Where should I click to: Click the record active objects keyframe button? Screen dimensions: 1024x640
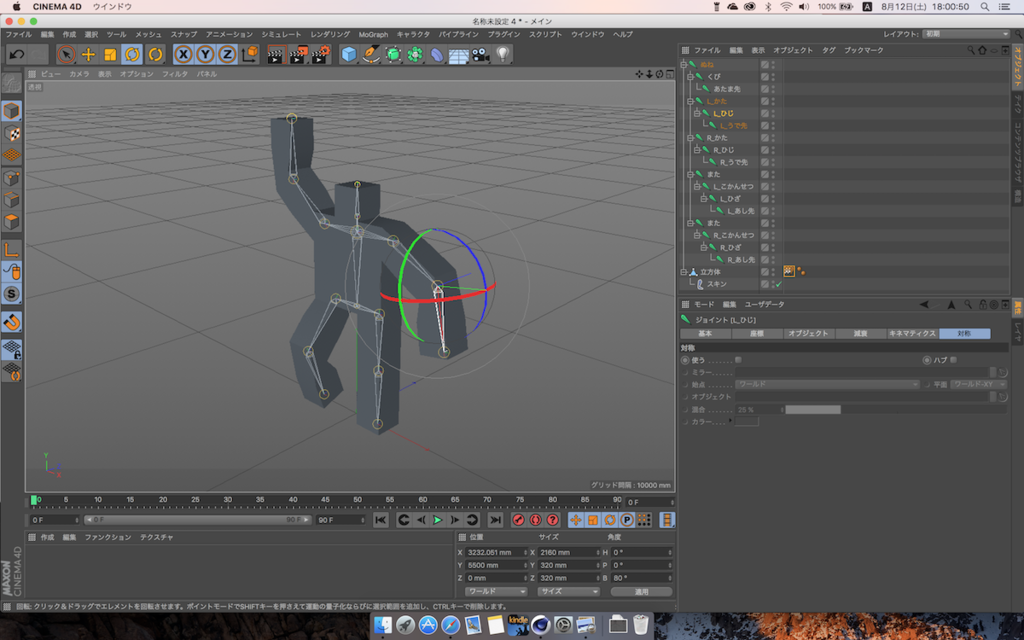pyautogui.click(x=519, y=520)
